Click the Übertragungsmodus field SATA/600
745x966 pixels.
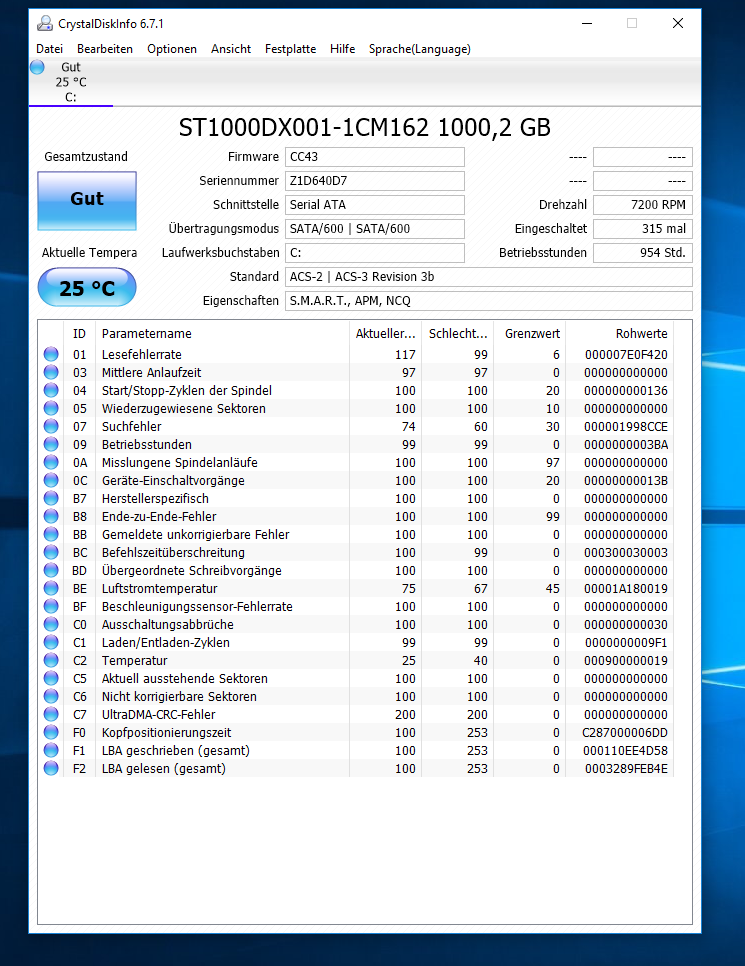tap(375, 229)
